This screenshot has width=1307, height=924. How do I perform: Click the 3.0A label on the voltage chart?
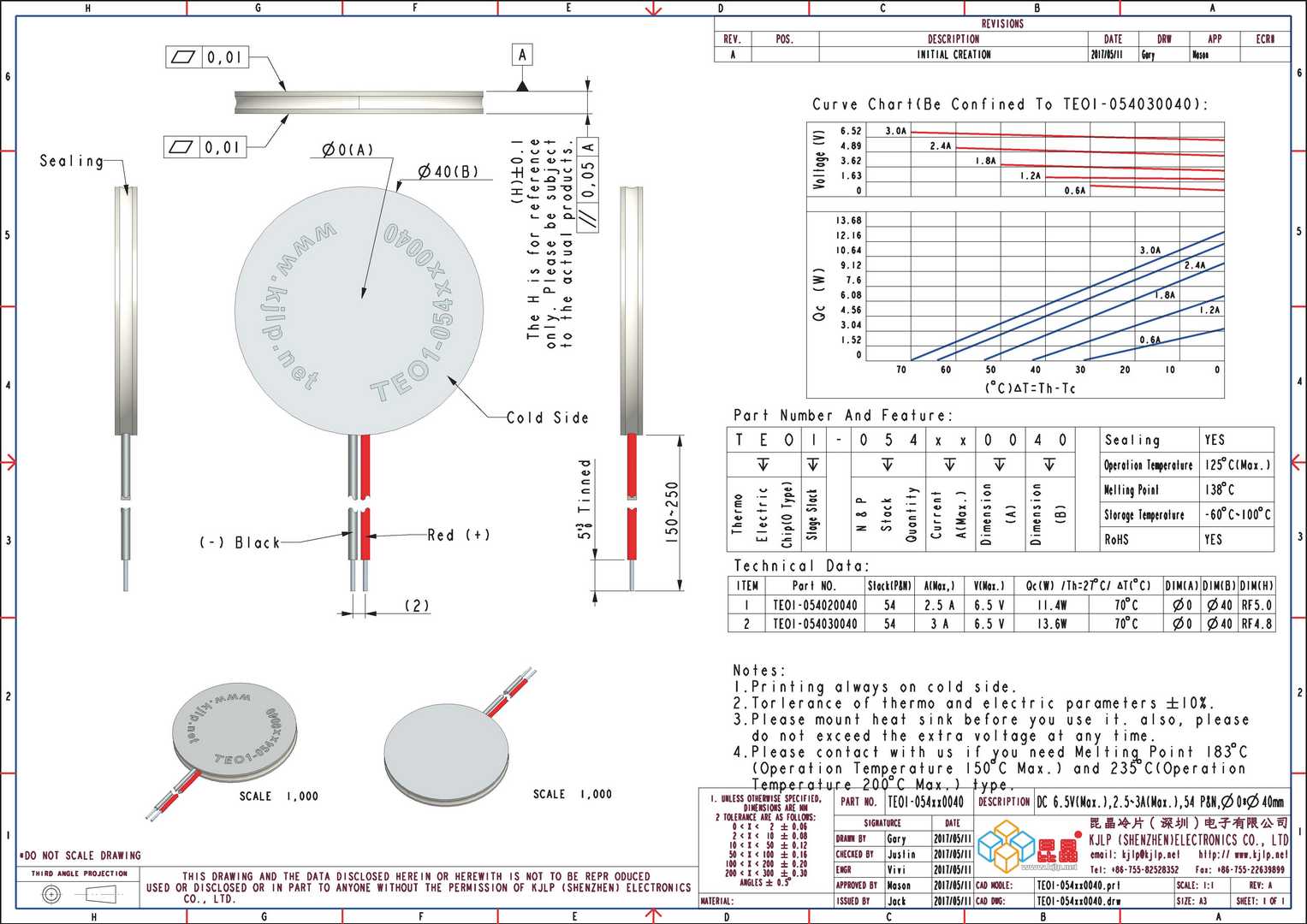896,131
